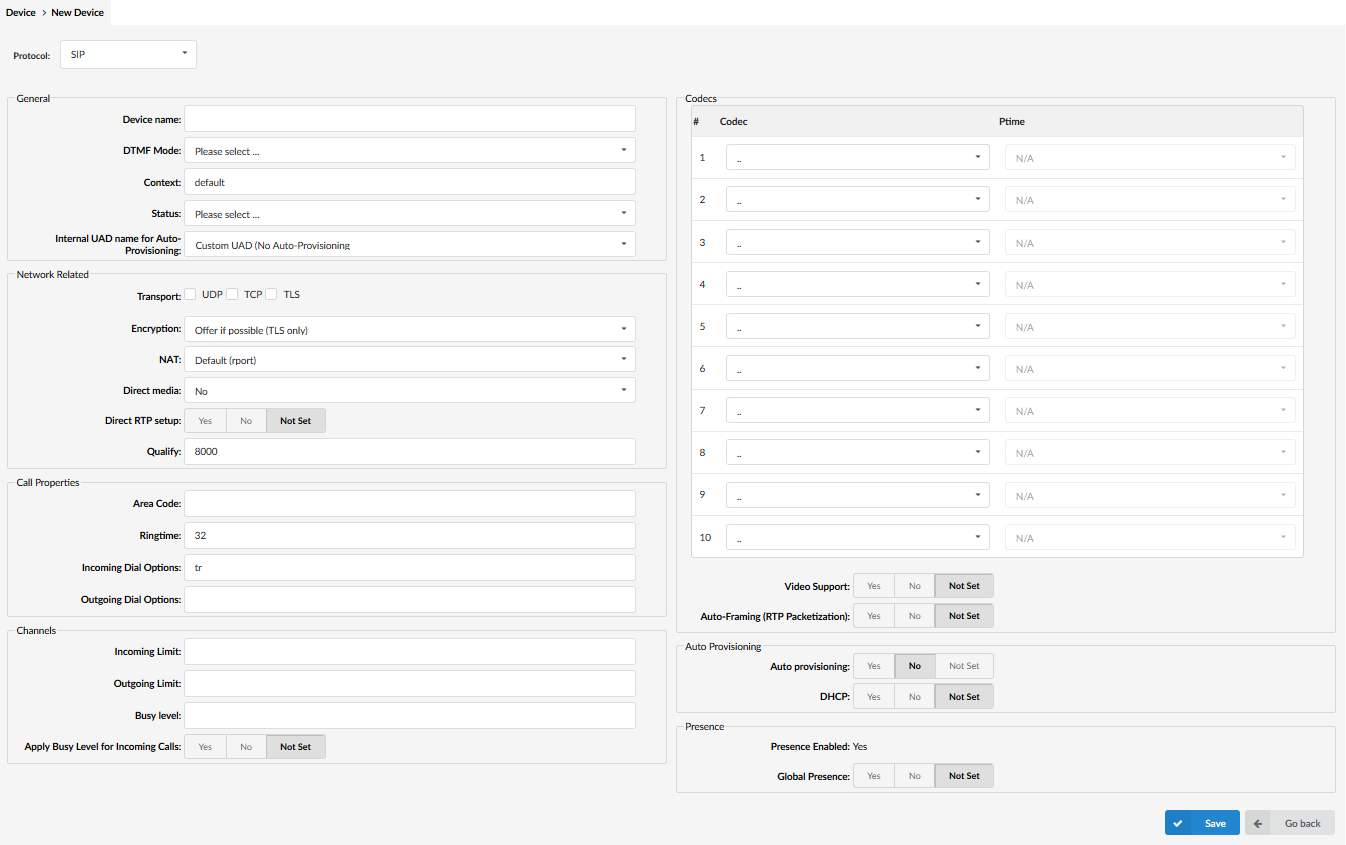1346x845 pixels.
Task: Click the Device name input field
Action: (410, 119)
